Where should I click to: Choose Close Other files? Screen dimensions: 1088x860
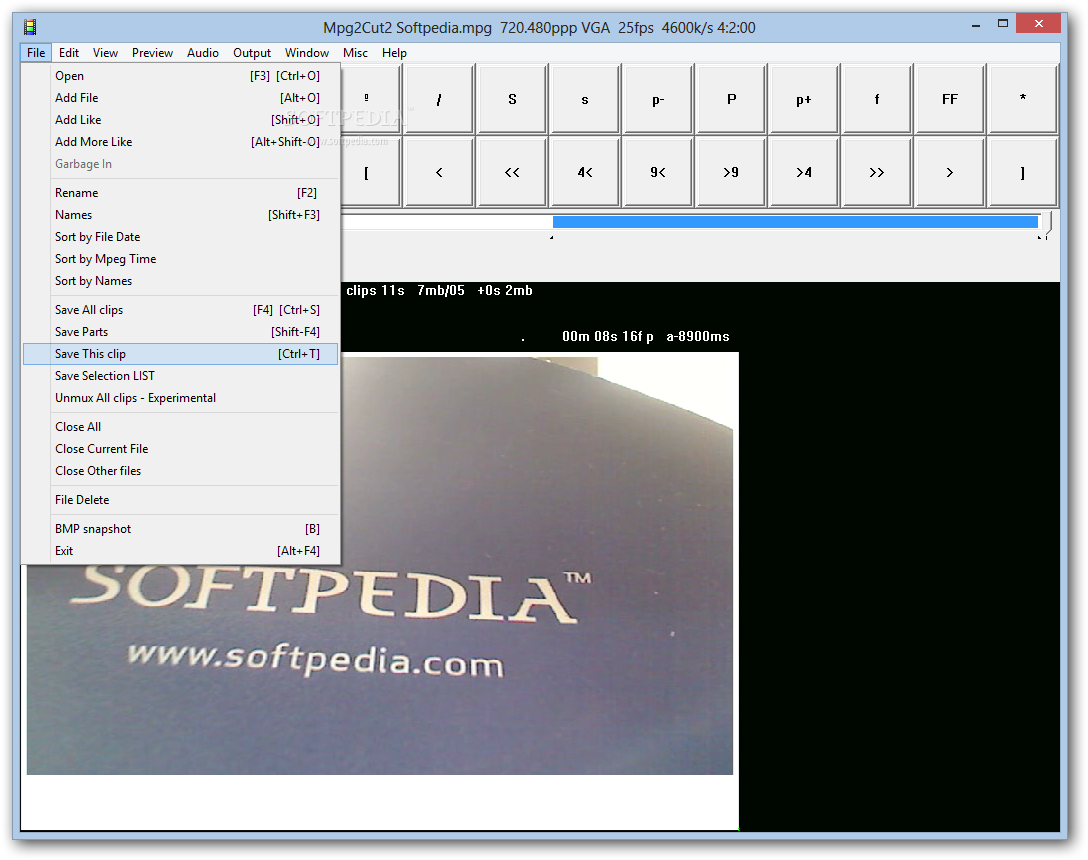tap(180, 471)
